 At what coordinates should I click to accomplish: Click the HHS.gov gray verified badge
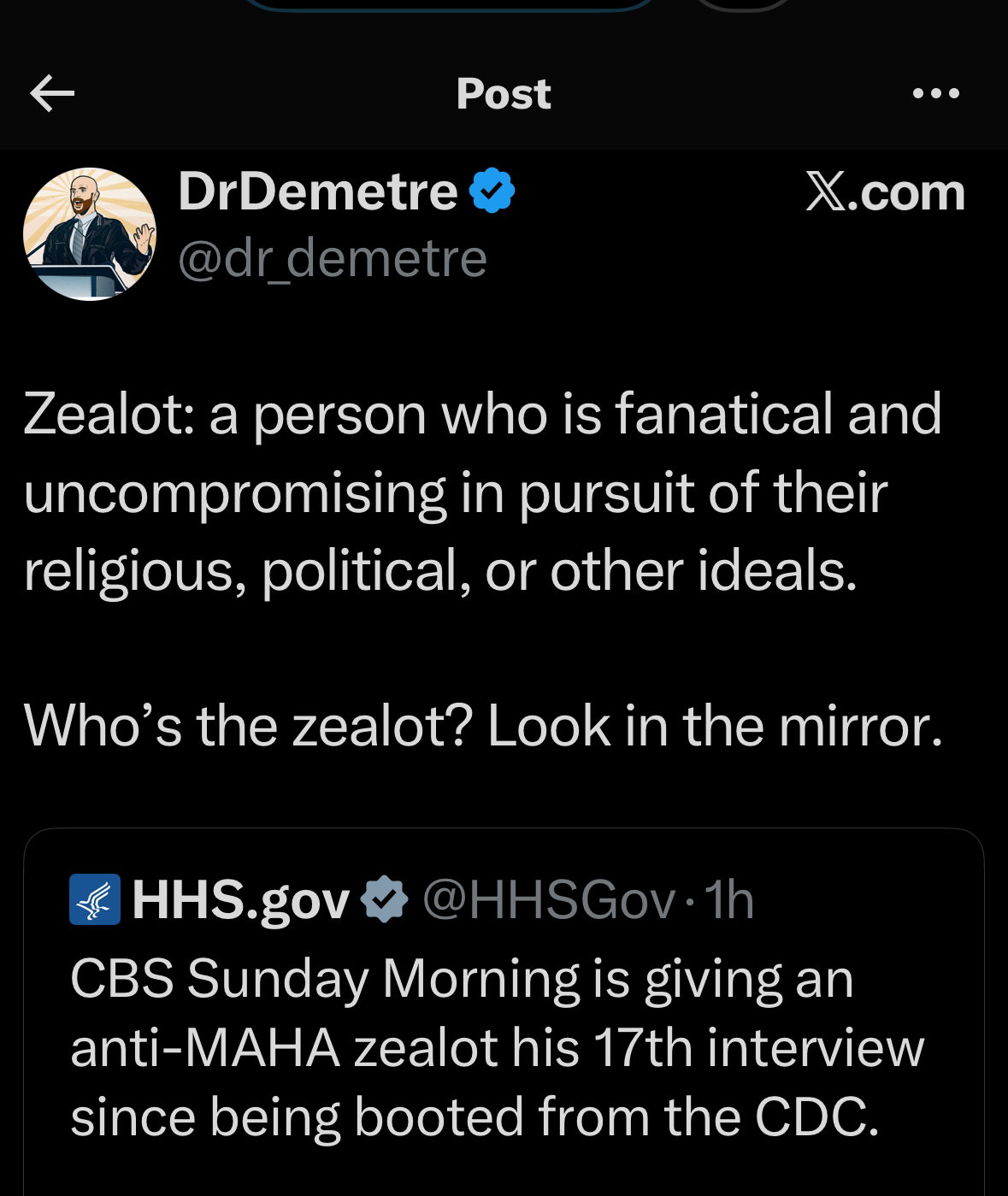(x=385, y=899)
